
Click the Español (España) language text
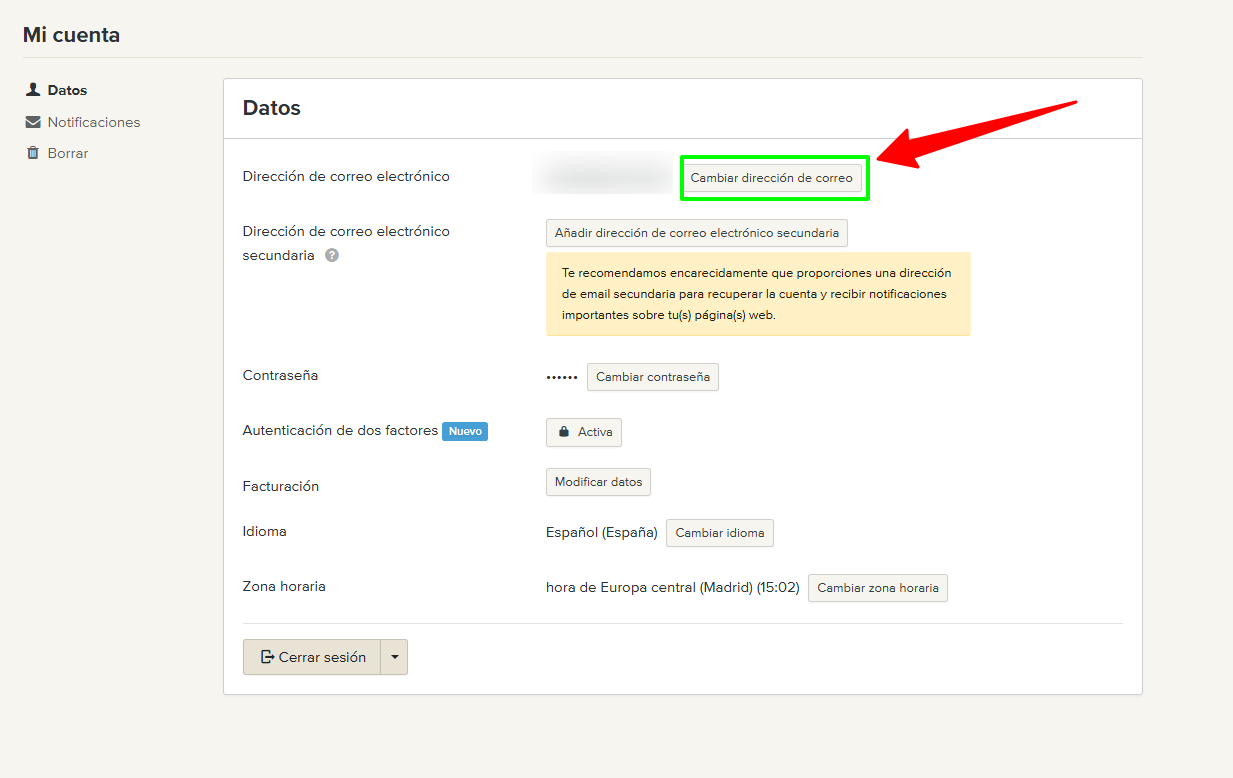click(x=601, y=532)
